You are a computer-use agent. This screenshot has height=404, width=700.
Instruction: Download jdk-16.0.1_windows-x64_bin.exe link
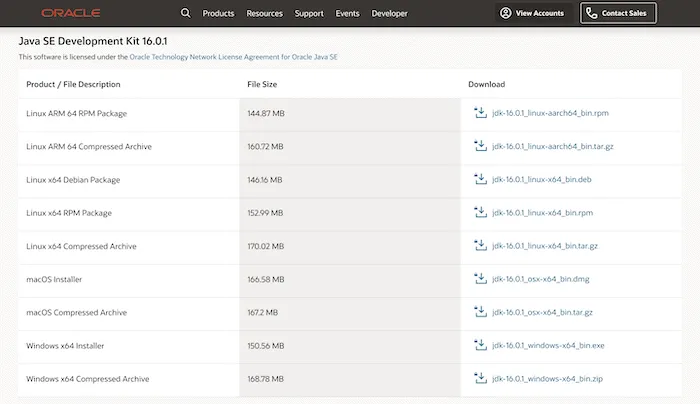pyautogui.click(x=548, y=345)
